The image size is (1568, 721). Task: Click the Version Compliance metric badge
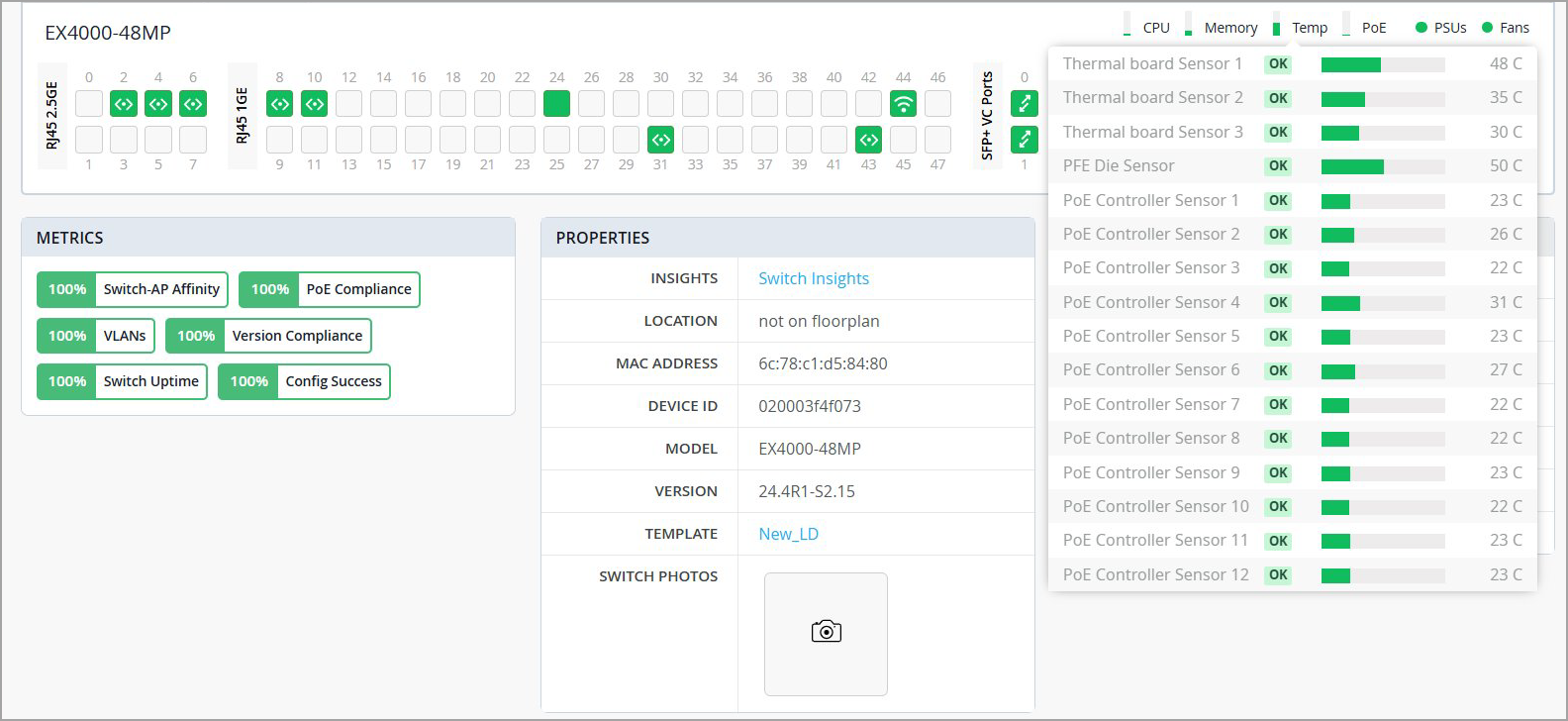click(x=268, y=336)
